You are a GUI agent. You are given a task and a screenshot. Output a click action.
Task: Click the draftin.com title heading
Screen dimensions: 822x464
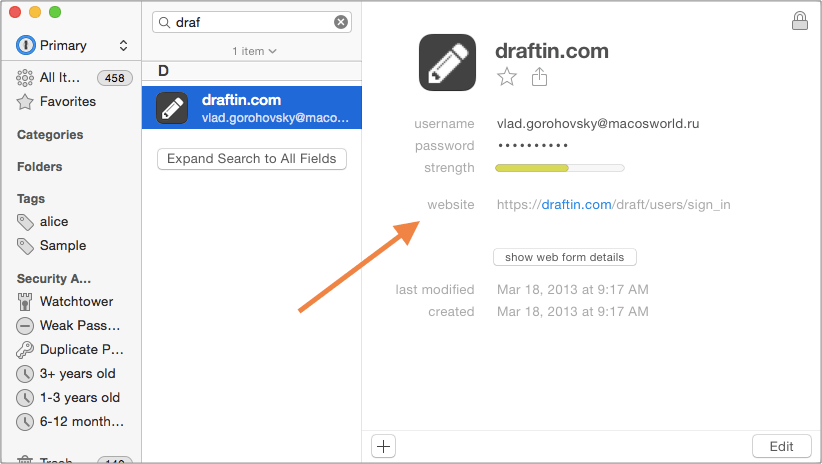click(x=551, y=51)
